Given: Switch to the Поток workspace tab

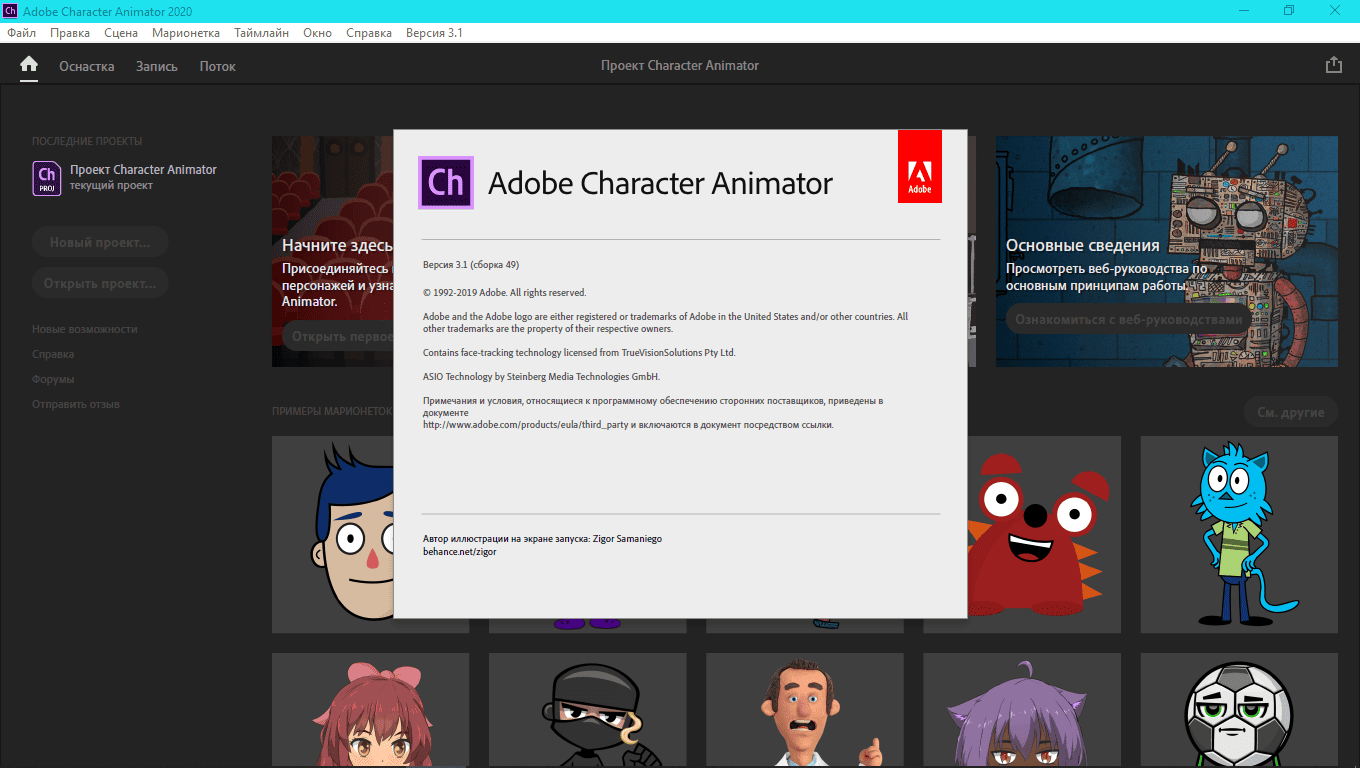Looking at the screenshot, I should click(218, 66).
